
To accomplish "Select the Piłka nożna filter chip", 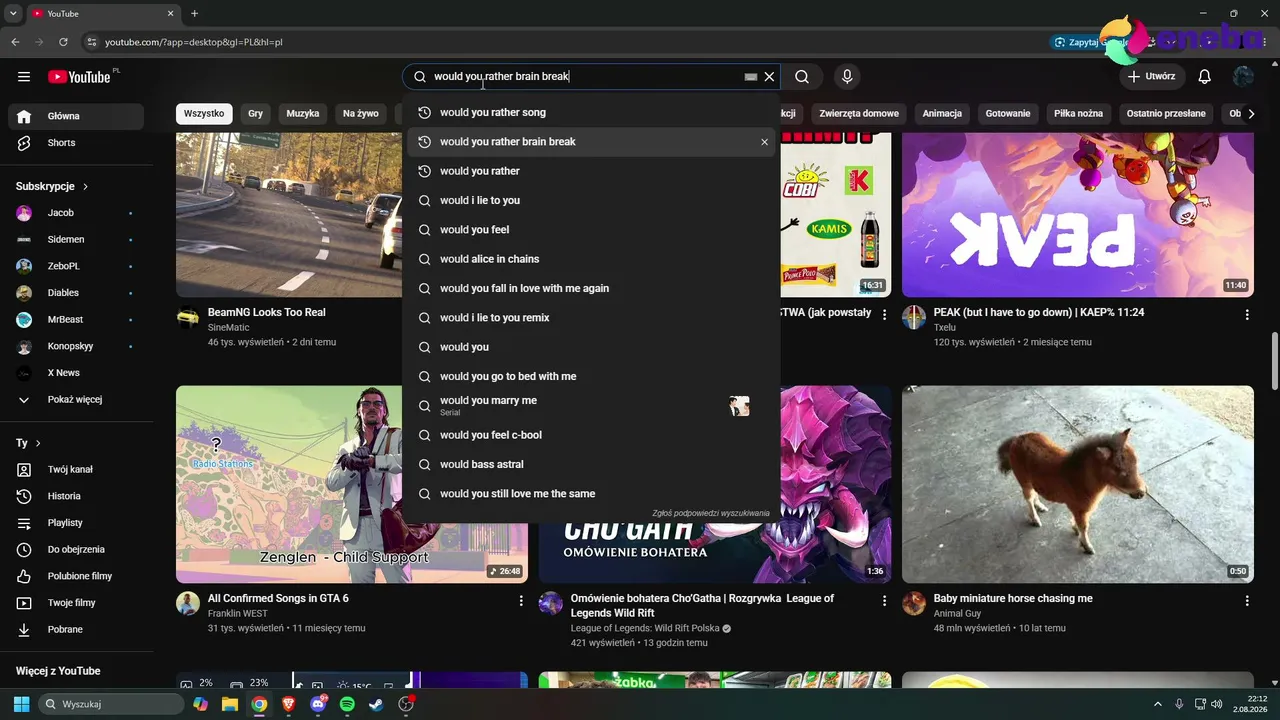I will point(1078,114).
